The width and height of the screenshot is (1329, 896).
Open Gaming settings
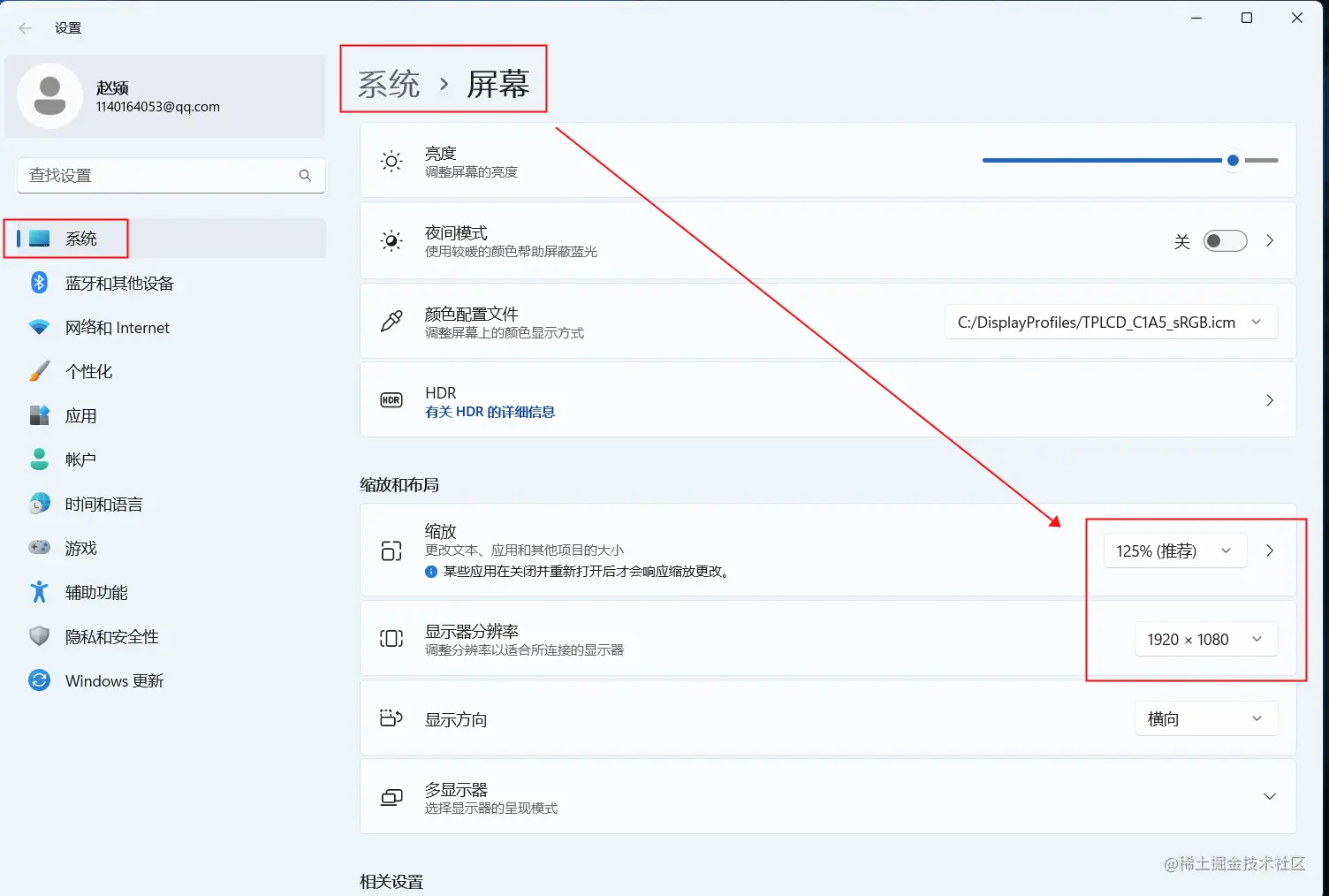(80, 548)
